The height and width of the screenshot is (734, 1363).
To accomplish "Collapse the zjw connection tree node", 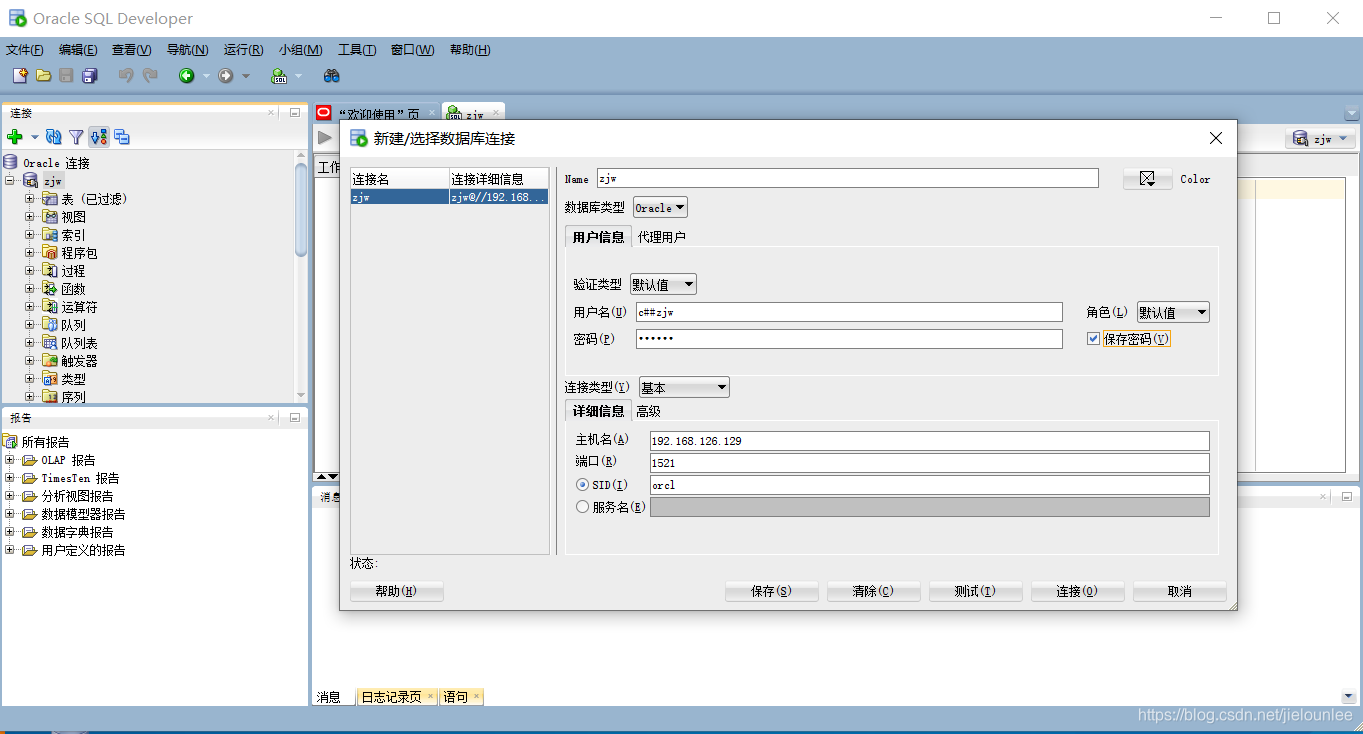I will pos(10,181).
